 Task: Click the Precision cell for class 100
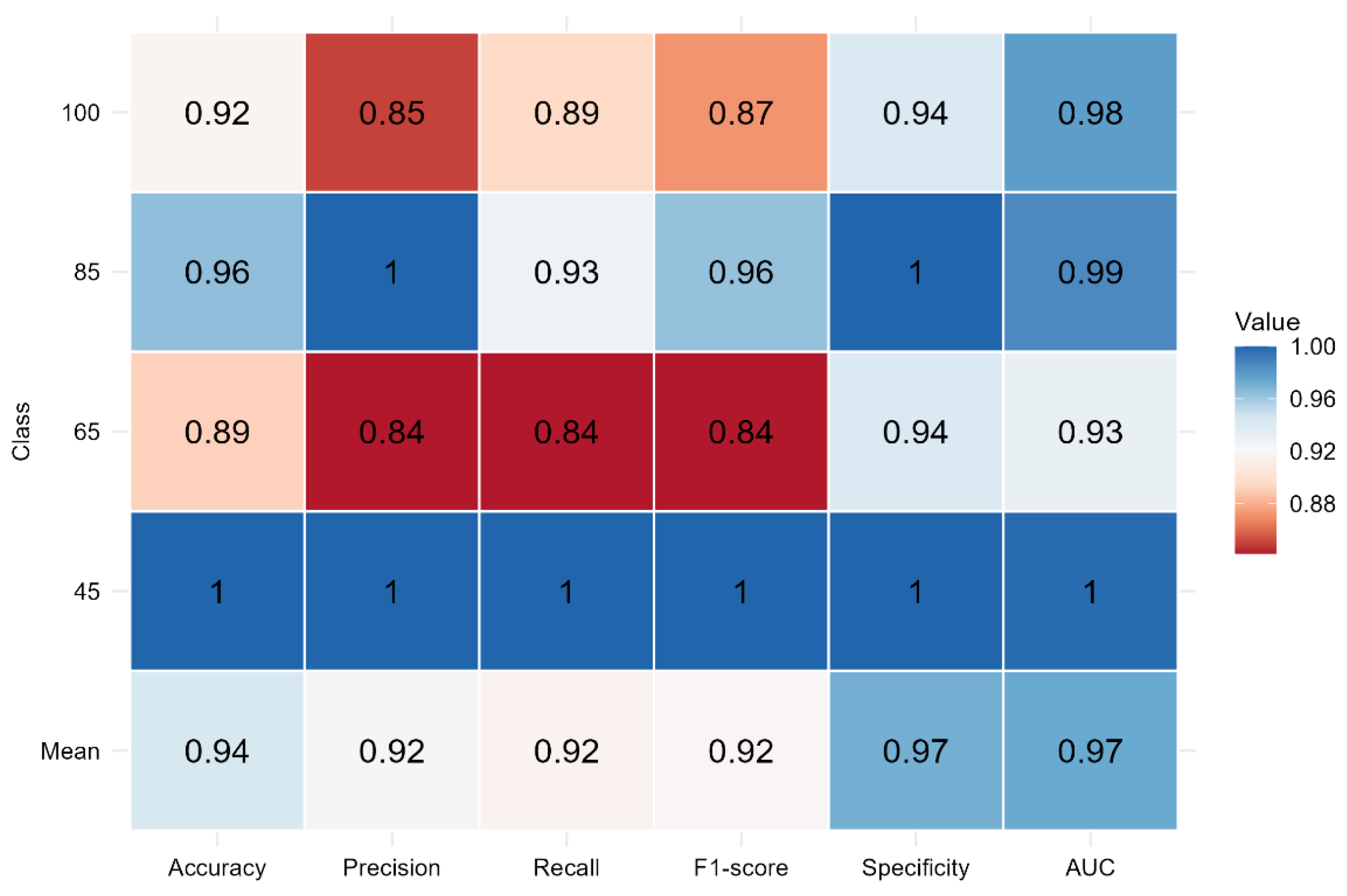click(x=391, y=112)
